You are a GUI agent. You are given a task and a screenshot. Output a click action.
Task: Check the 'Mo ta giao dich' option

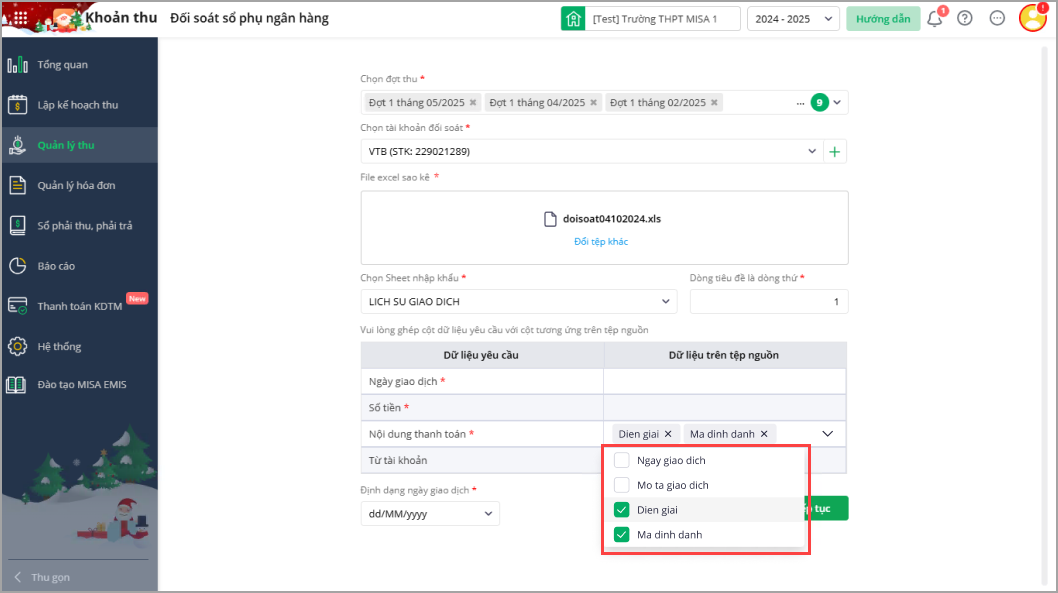[x=621, y=485]
